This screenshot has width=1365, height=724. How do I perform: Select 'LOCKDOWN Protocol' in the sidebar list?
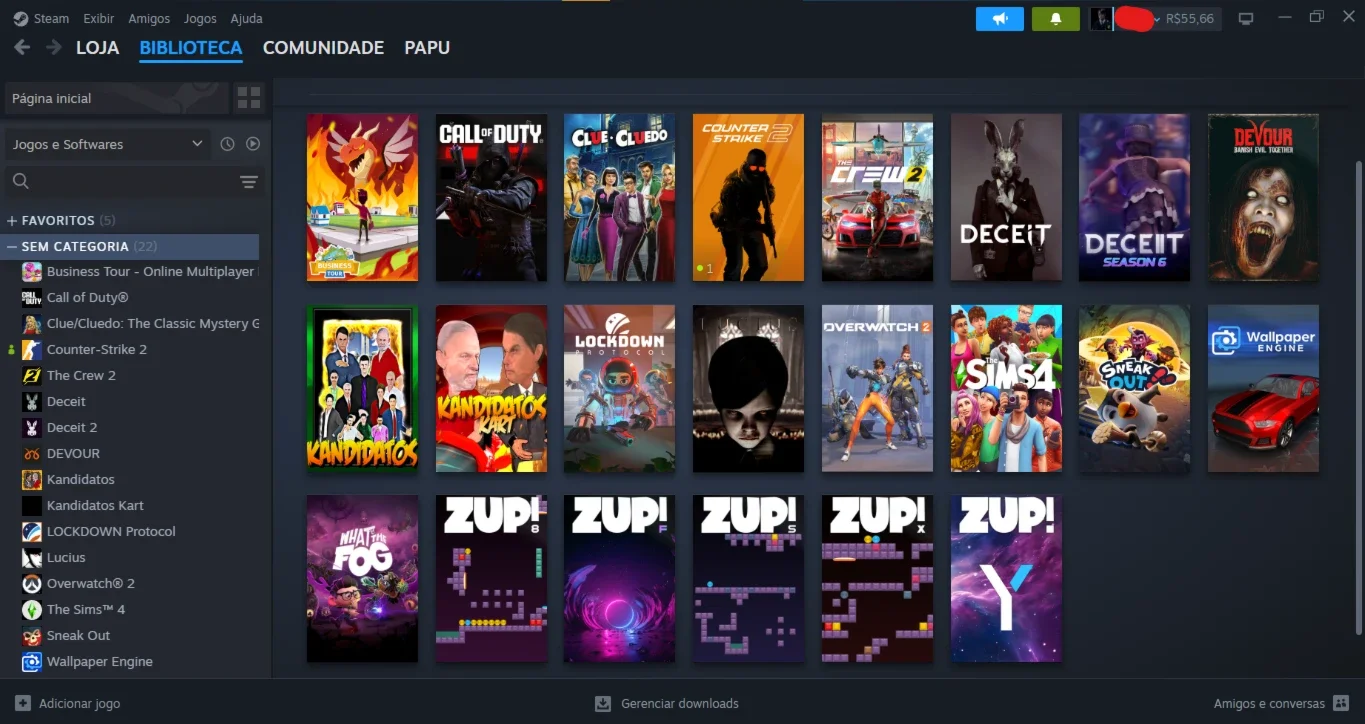(x=111, y=531)
